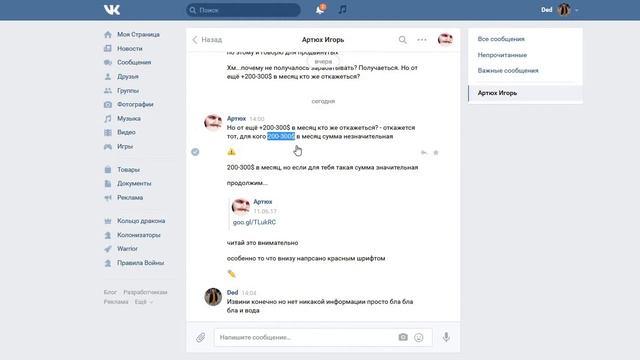
Task: Open Артюх Игорь avatar in chat header
Action: click(x=445, y=40)
